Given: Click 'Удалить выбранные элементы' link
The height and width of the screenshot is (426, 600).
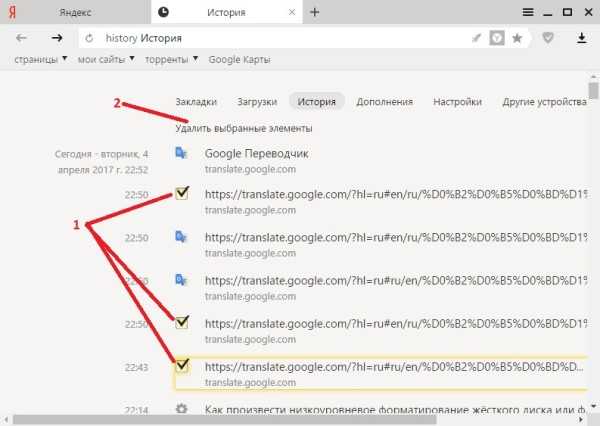Looking at the screenshot, I should (243, 128).
